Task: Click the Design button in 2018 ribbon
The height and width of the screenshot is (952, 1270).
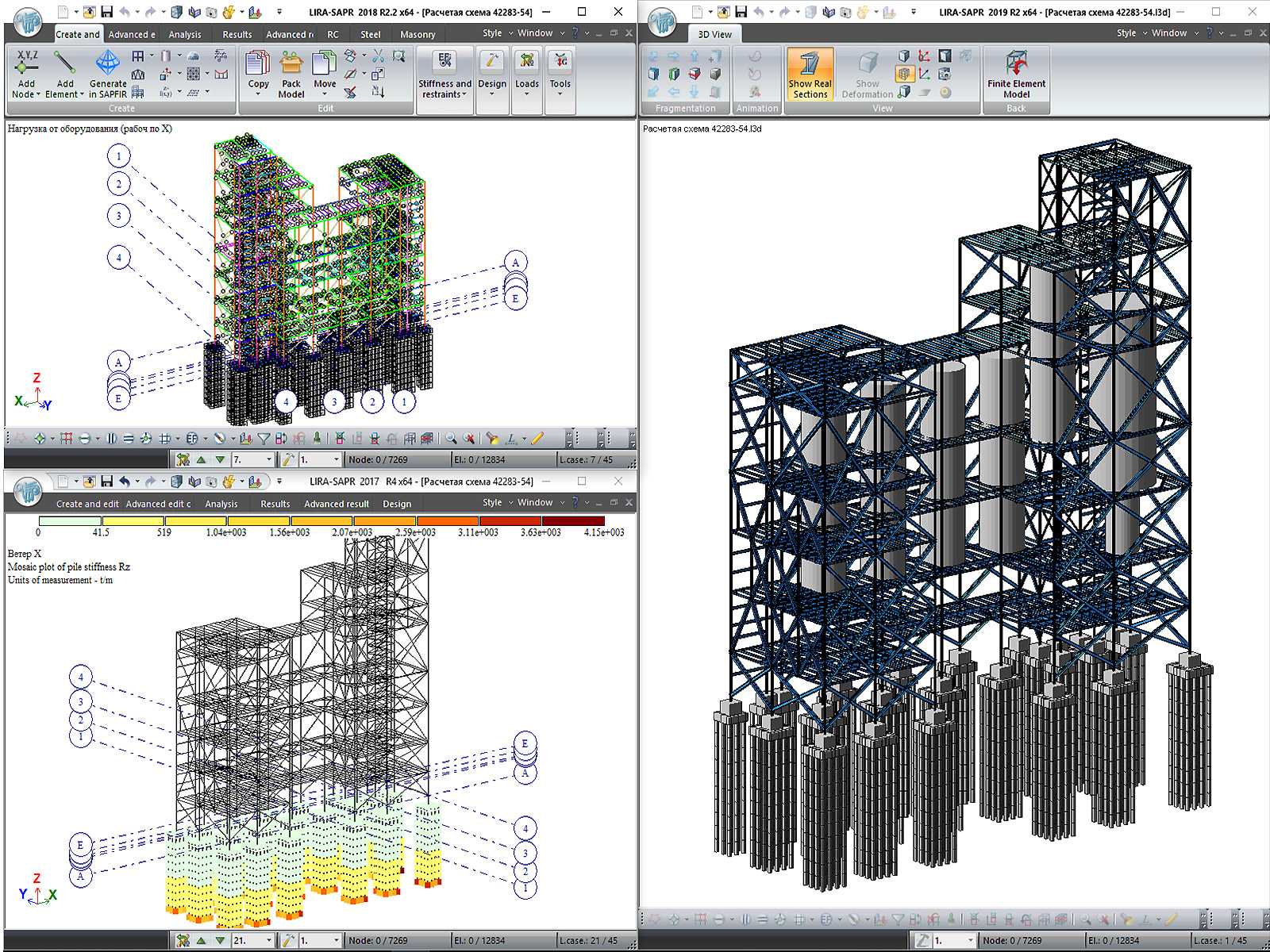Action: (x=492, y=75)
